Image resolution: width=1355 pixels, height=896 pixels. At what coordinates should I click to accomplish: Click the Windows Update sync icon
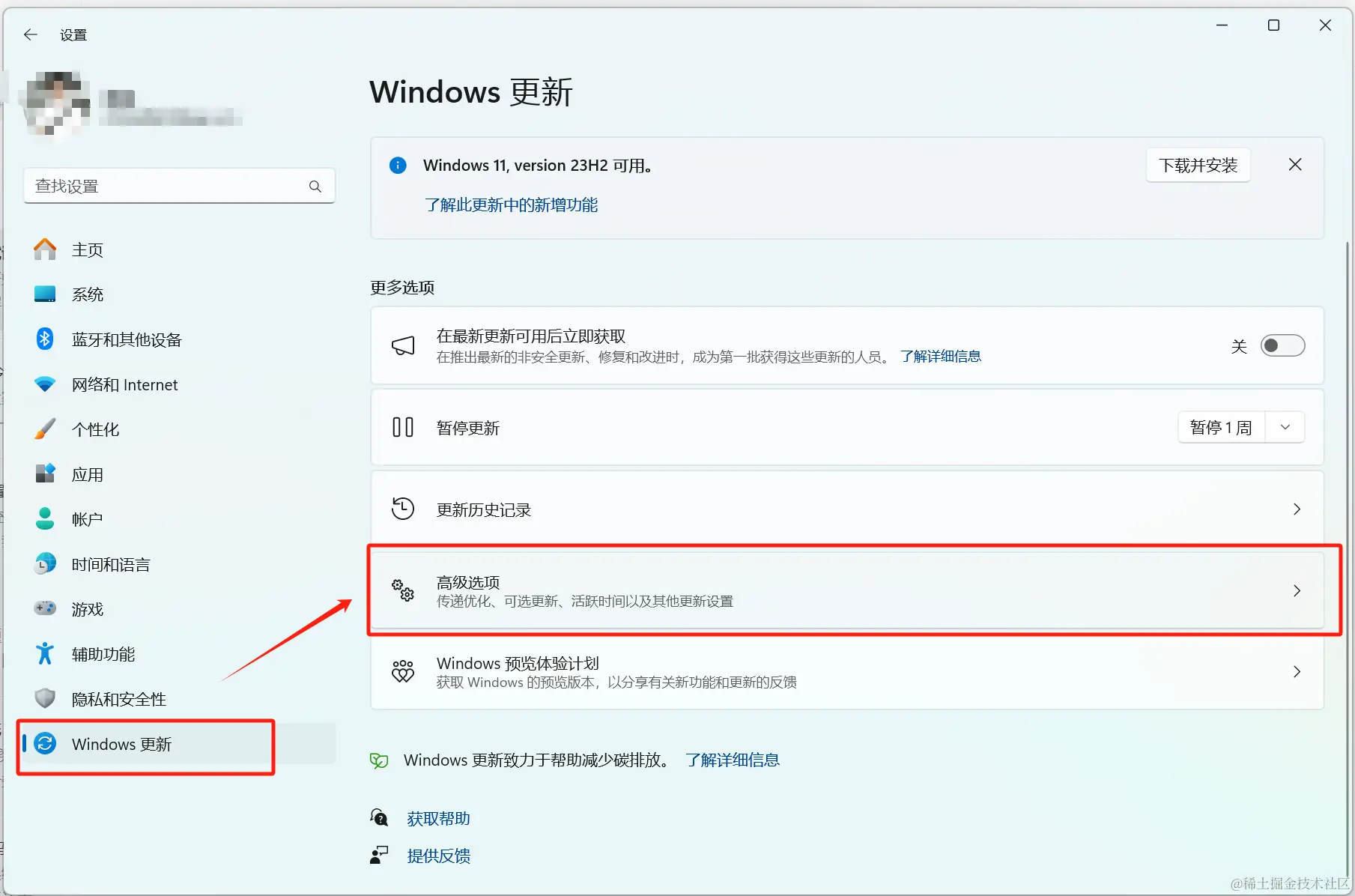pyautogui.click(x=45, y=743)
